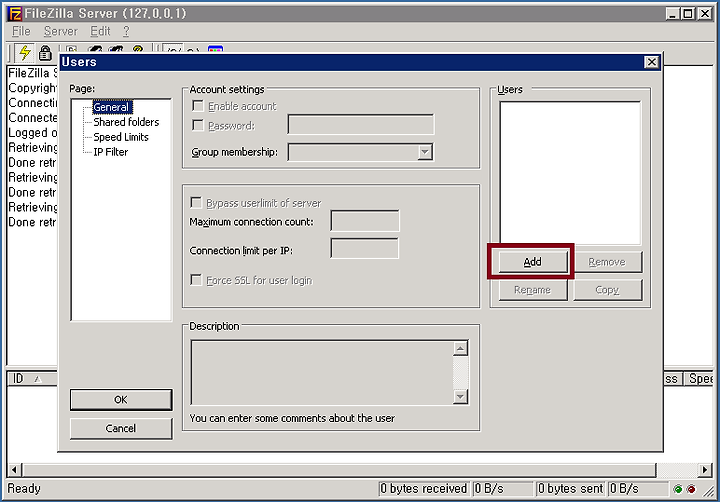
Task: Confirm with the OK button
Action: click(121, 400)
